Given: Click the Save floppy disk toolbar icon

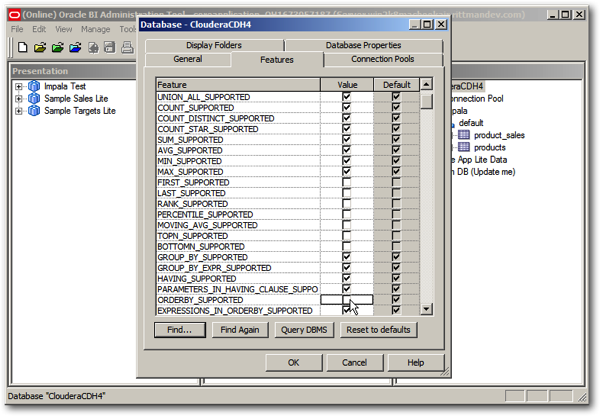Looking at the screenshot, I should (x=110, y=47).
